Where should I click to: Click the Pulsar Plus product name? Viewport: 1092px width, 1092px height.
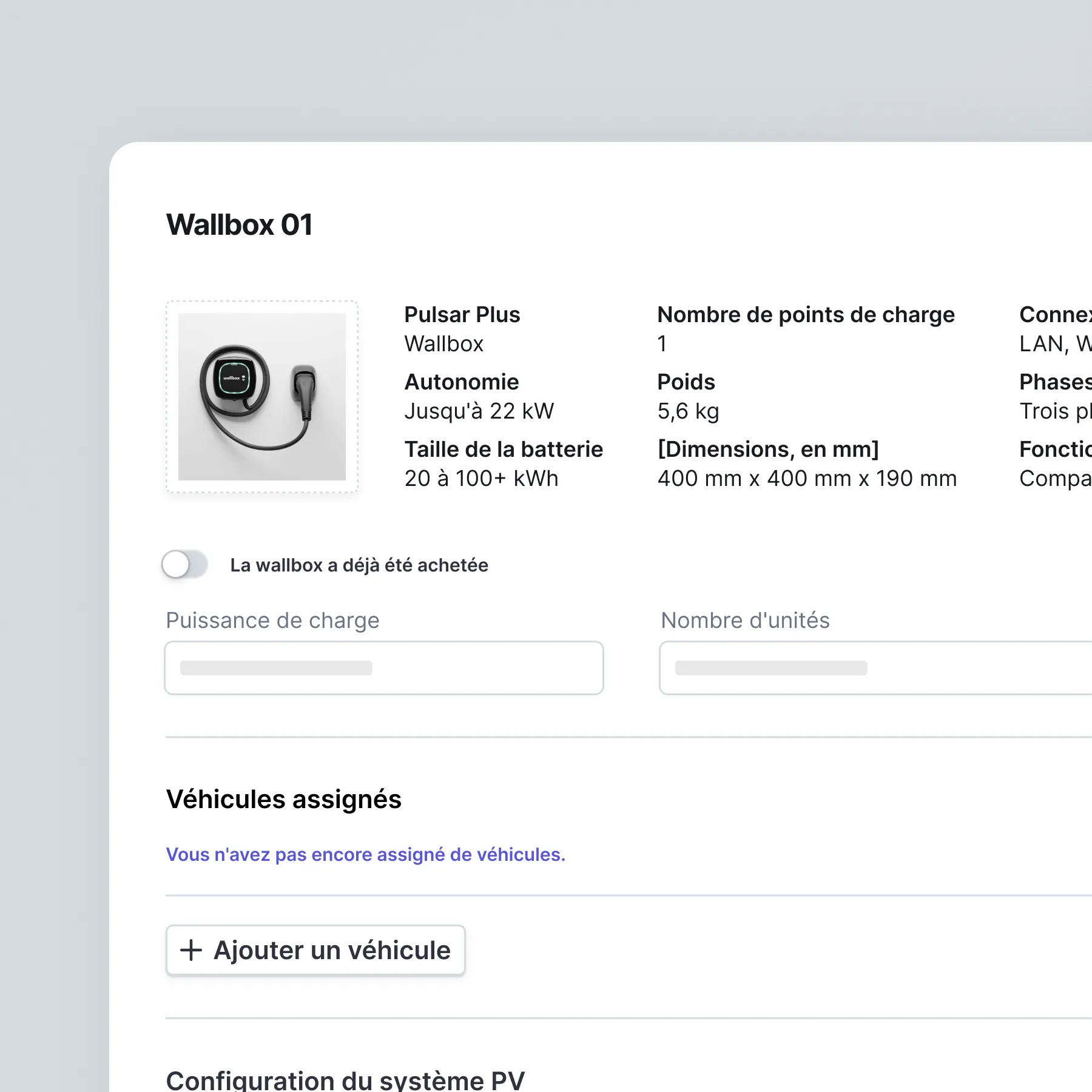point(462,315)
